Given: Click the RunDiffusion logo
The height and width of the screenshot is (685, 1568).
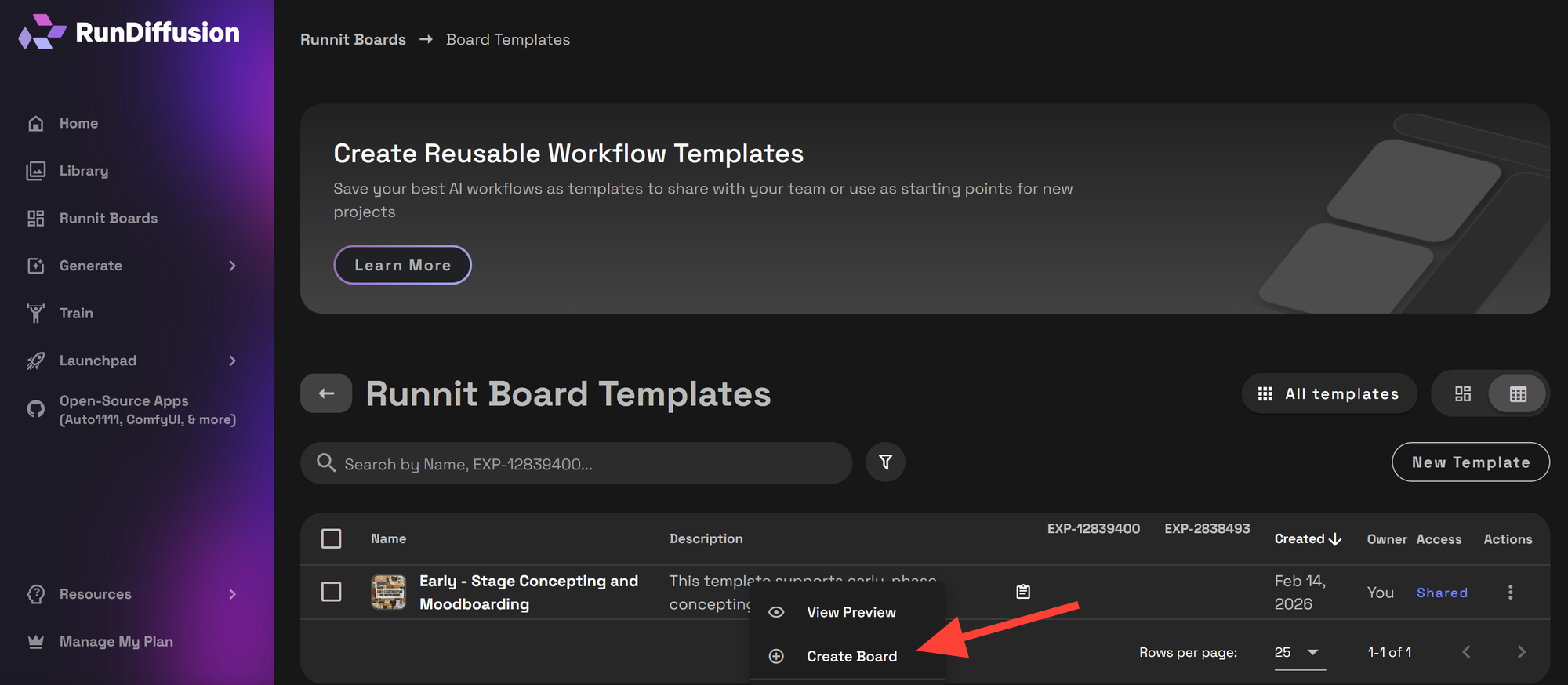Looking at the screenshot, I should point(129,33).
